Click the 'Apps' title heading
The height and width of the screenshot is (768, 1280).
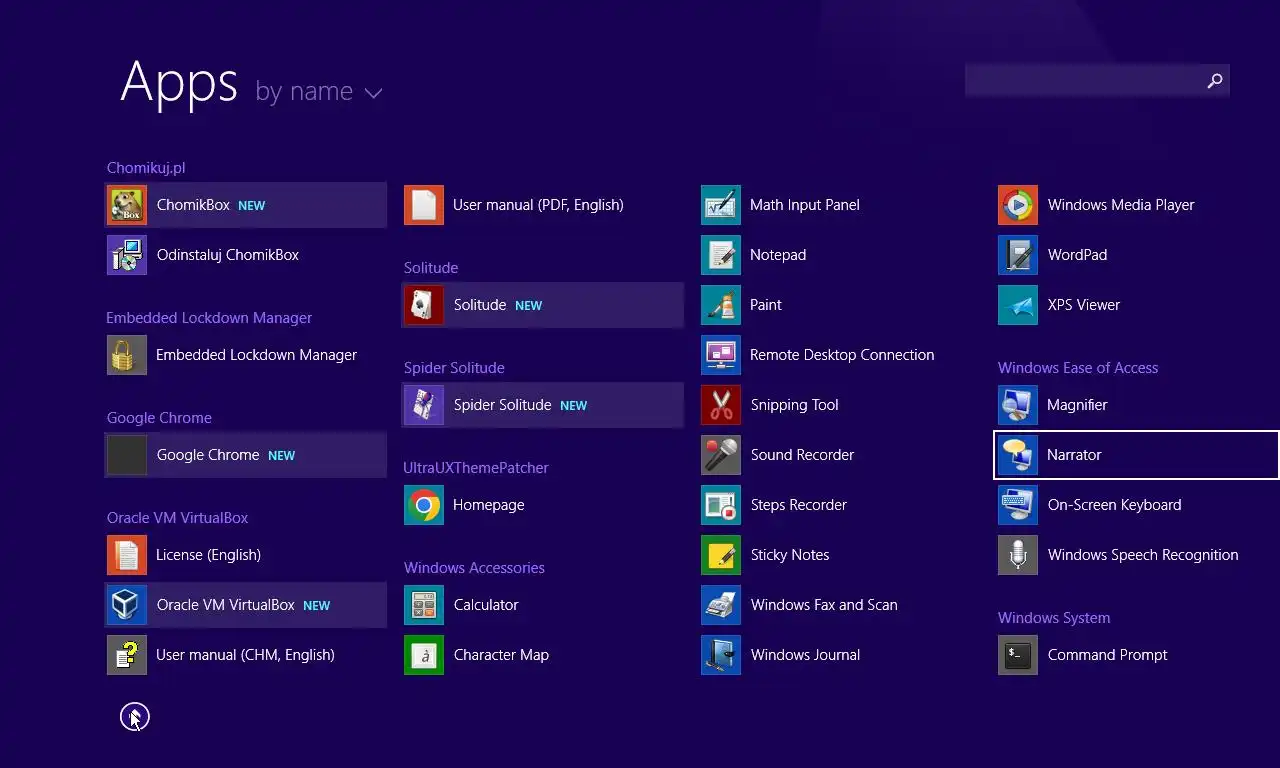(x=179, y=82)
